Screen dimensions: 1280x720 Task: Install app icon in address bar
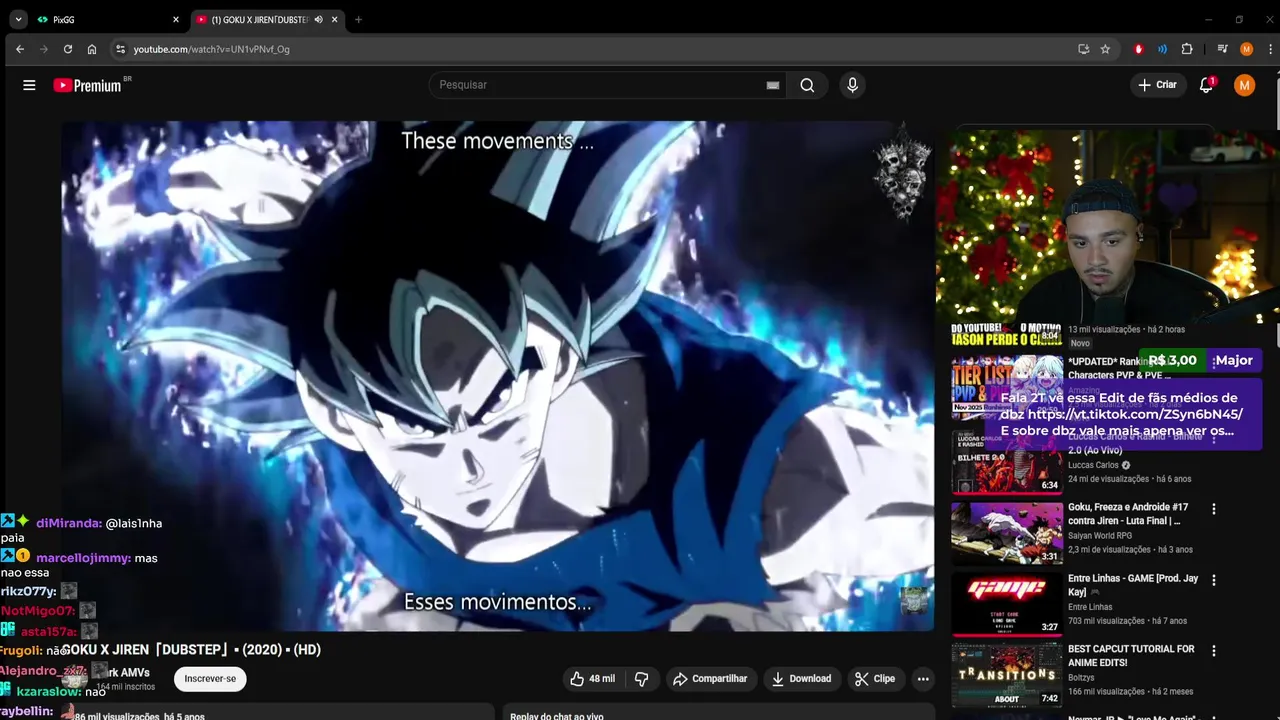pyautogui.click(x=1083, y=49)
